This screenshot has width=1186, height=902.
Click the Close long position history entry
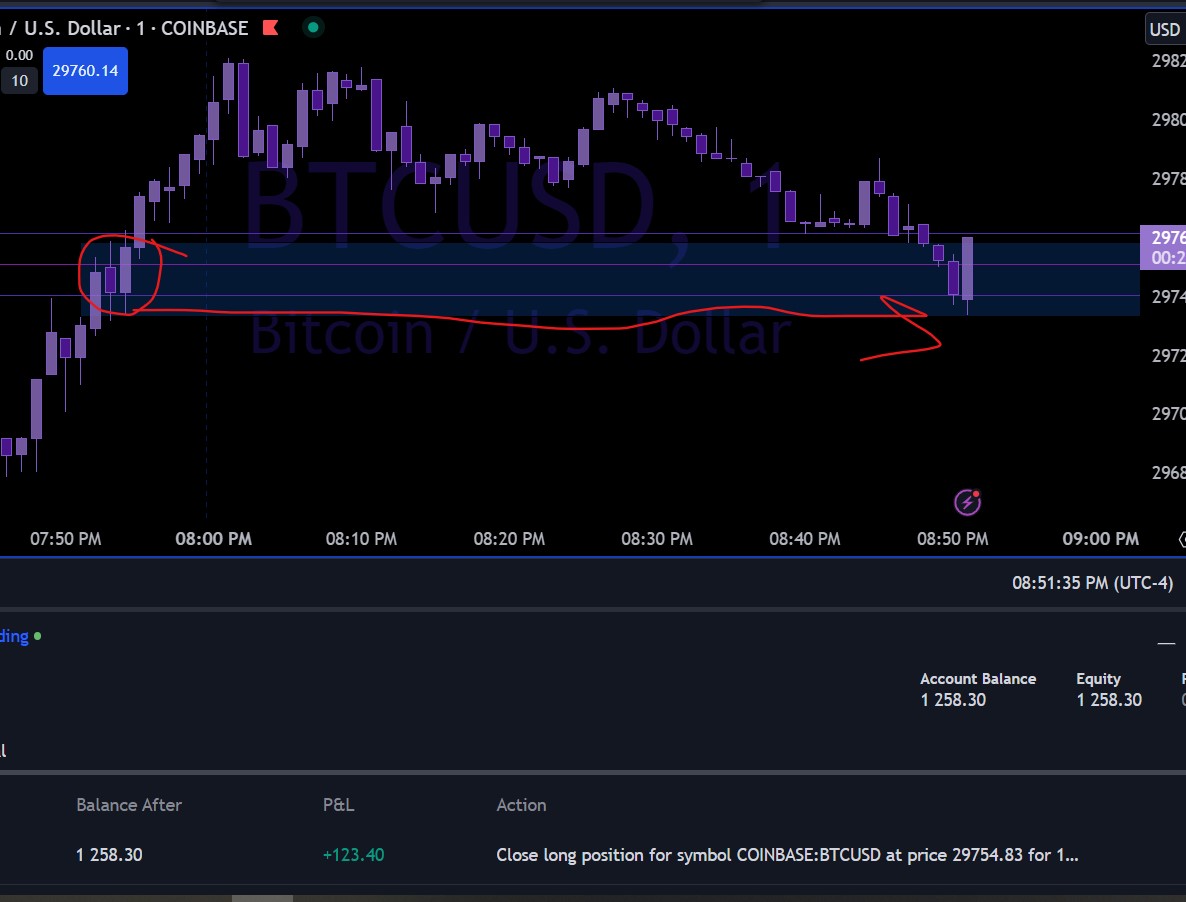(x=787, y=855)
